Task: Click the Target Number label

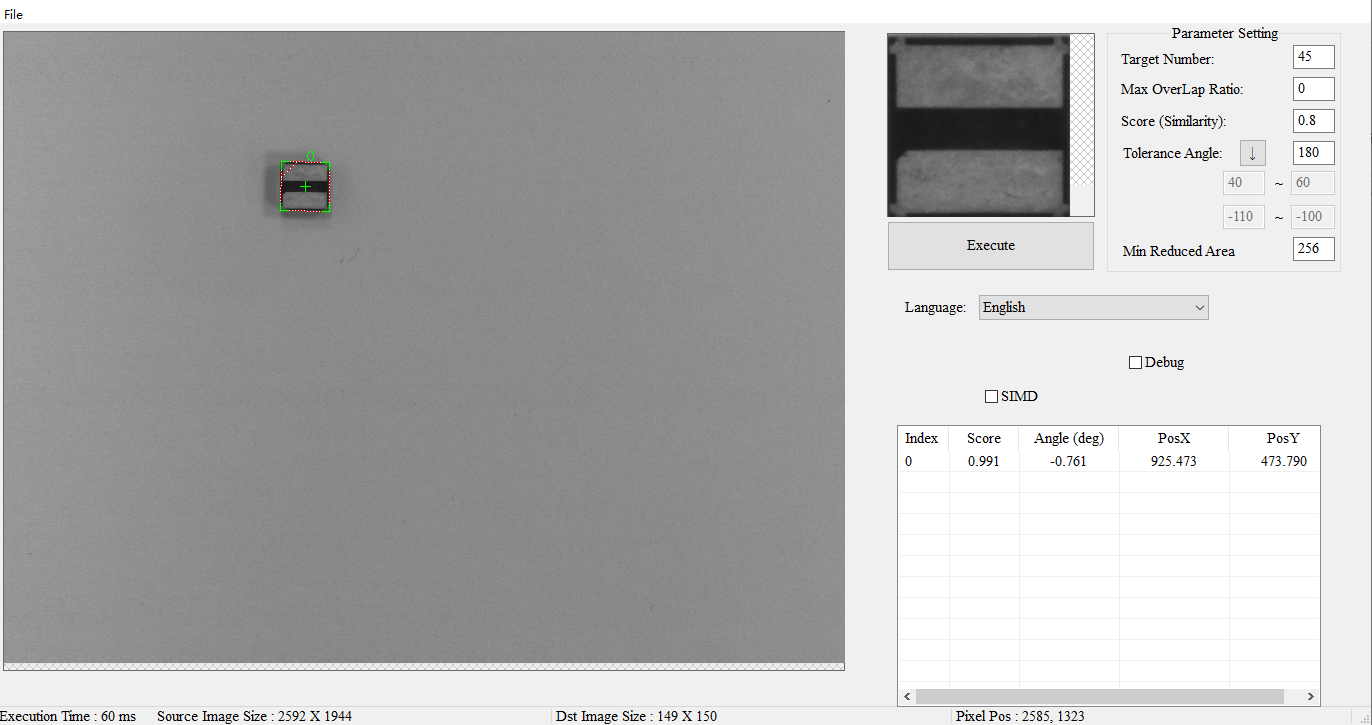Action: (1167, 59)
